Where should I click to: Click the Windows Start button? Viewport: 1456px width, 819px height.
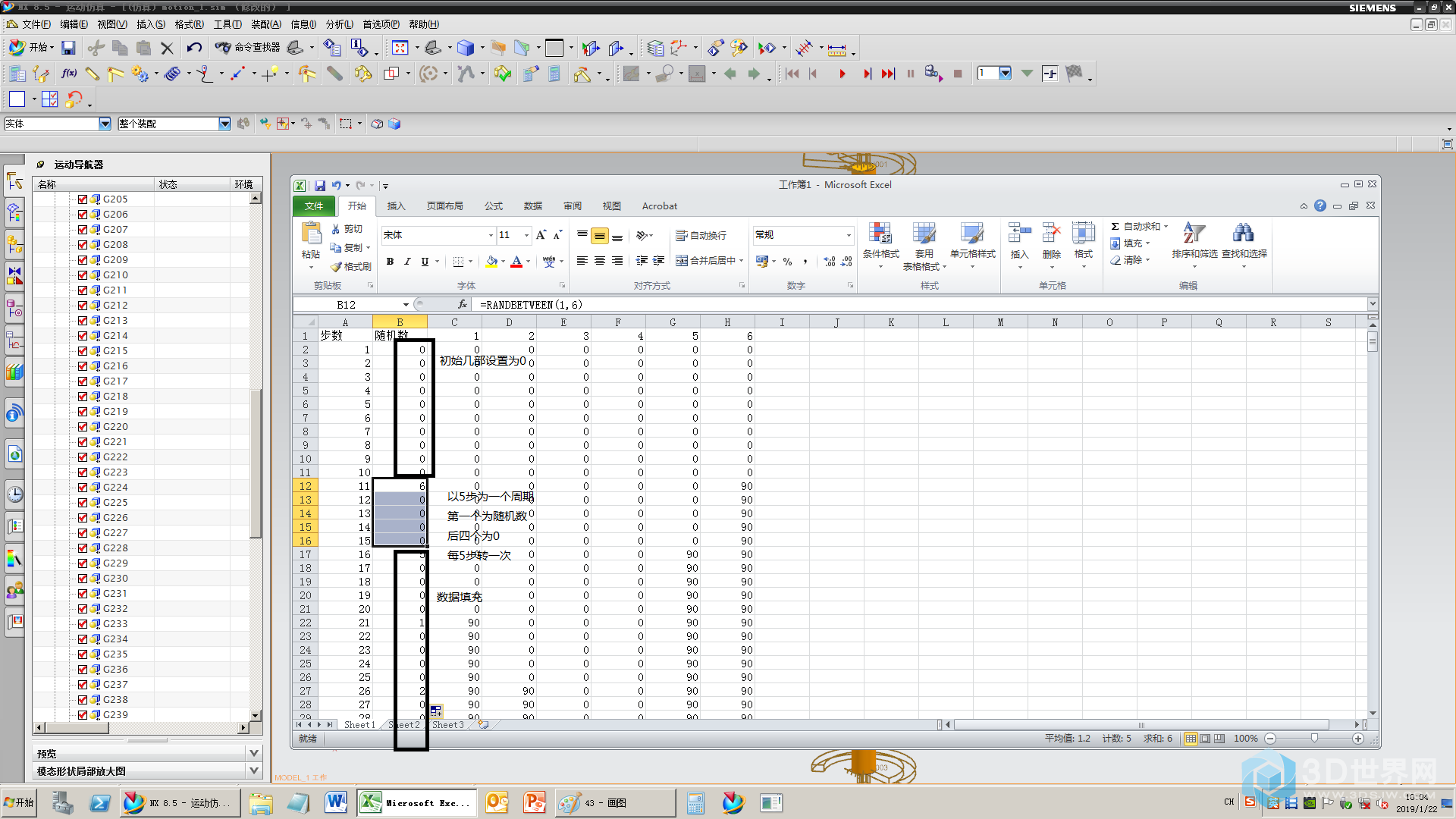(x=20, y=802)
